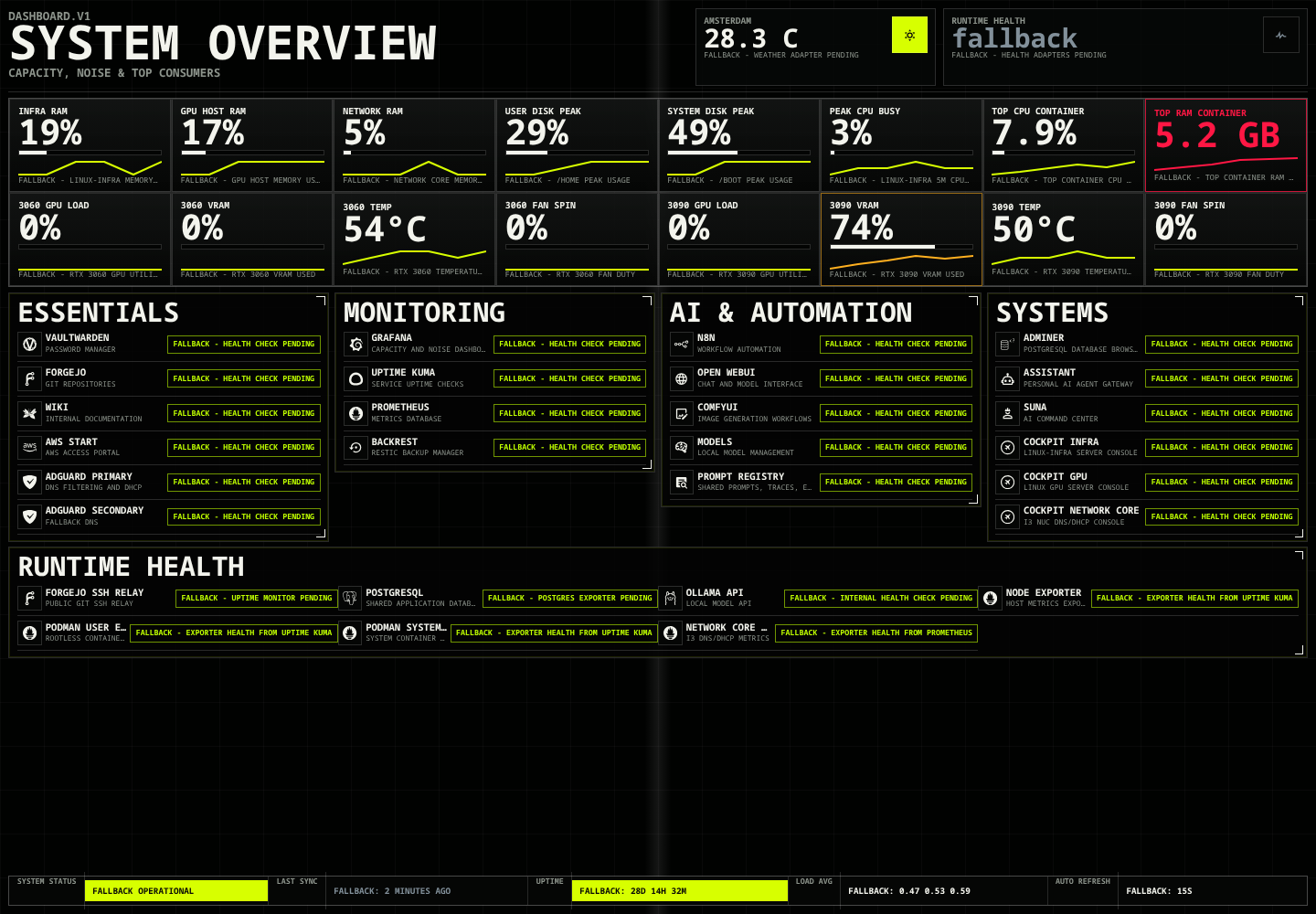Click the Cockpit GPU icon
Screen dimensions: 1316x914
point(1007,482)
